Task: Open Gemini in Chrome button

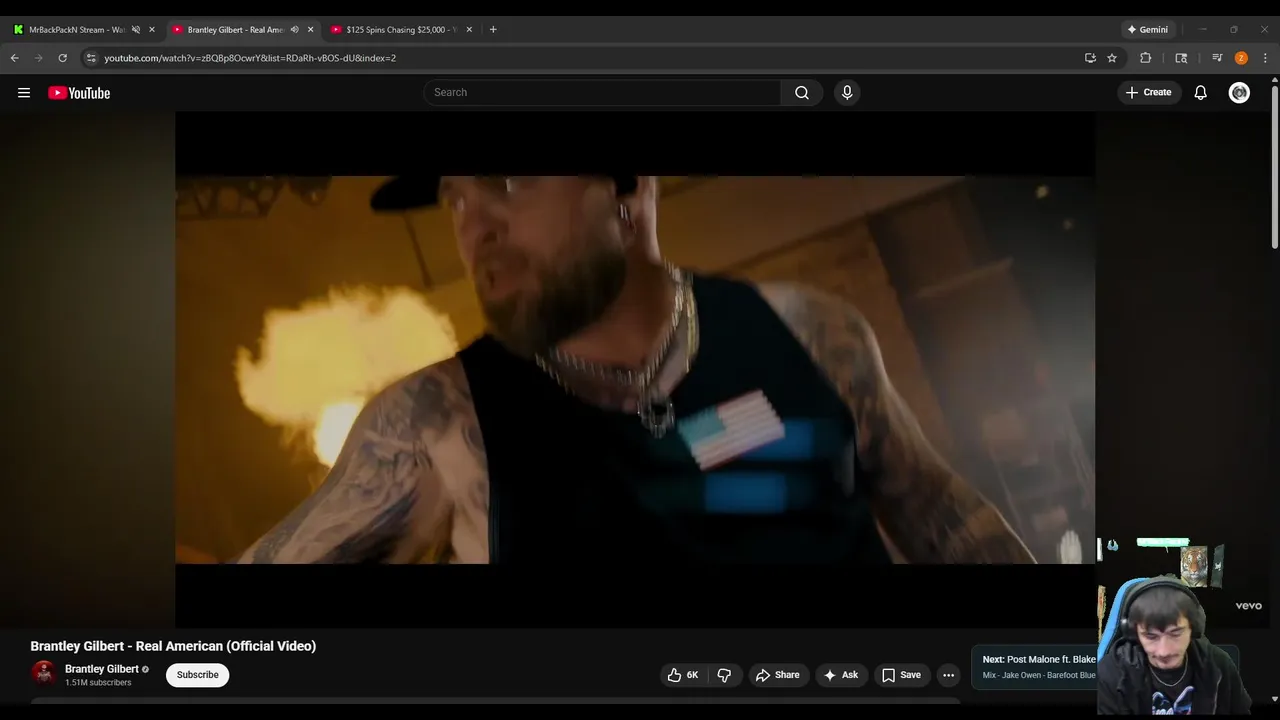Action: click(x=1148, y=29)
